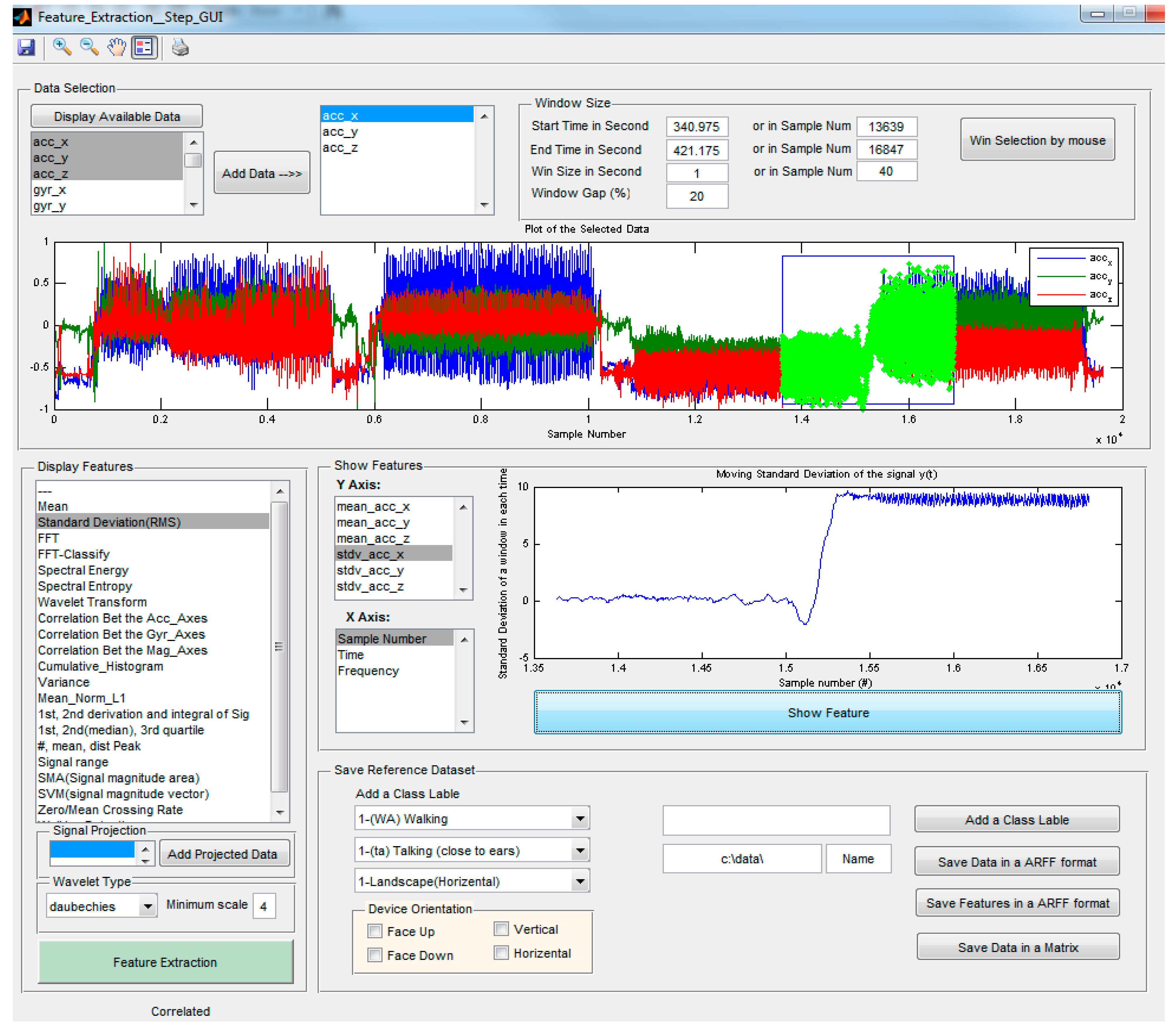Screen dimensions: 1169x1036
Task: Select Correlation Bet the Gyr_Axes feature
Action: point(153,634)
